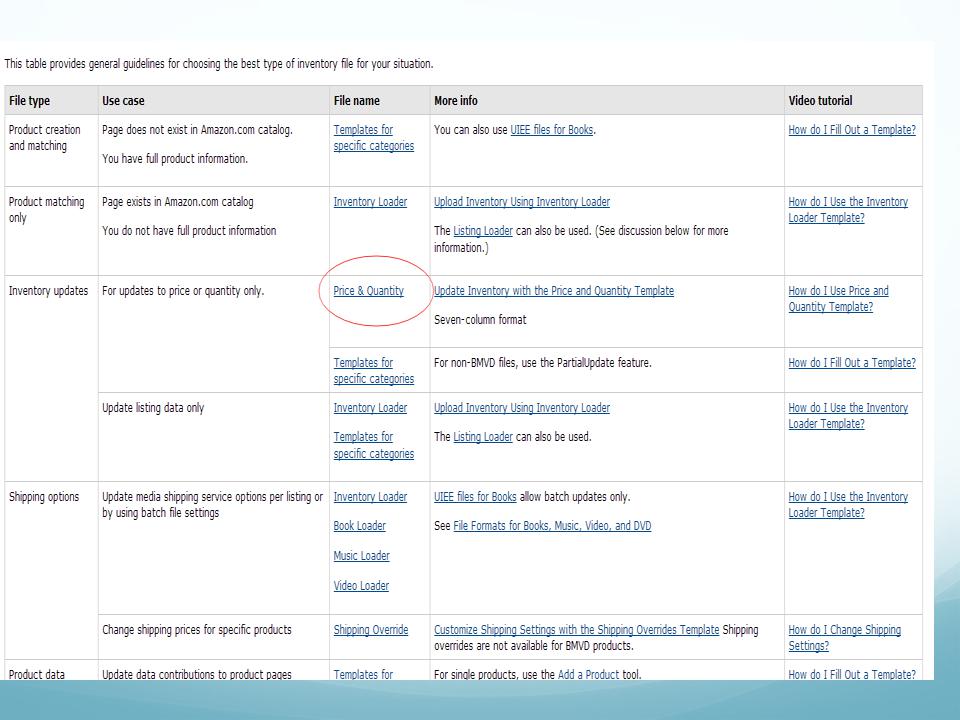Click Inventory Loader in Update listing data only row
This screenshot has height=720, width=960.
click(x=370, y=408)
